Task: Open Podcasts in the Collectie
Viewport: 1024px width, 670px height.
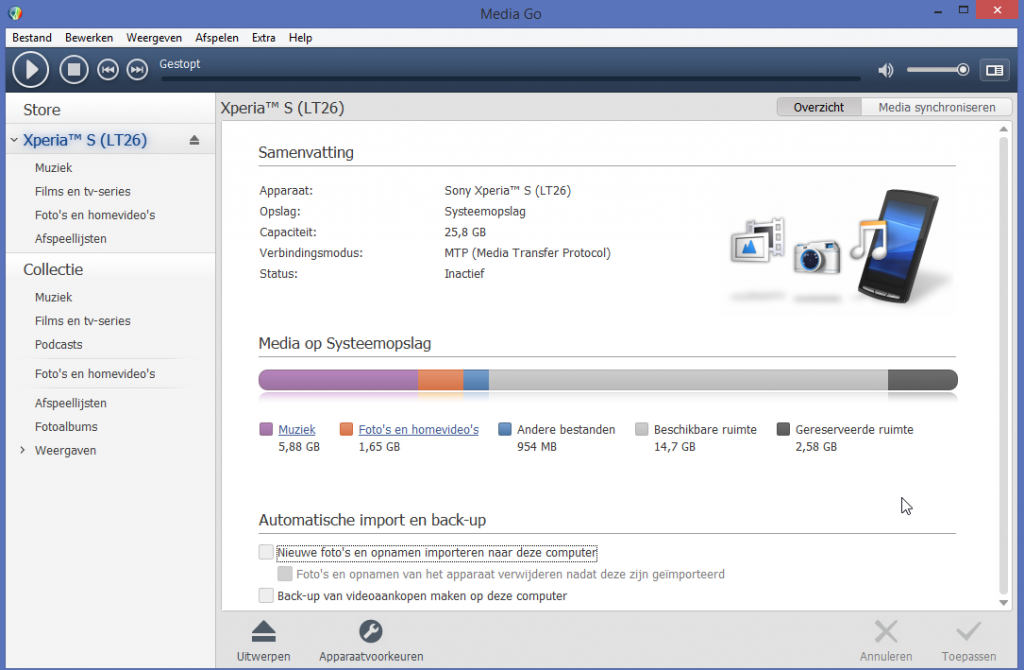Action: point(59,344)
